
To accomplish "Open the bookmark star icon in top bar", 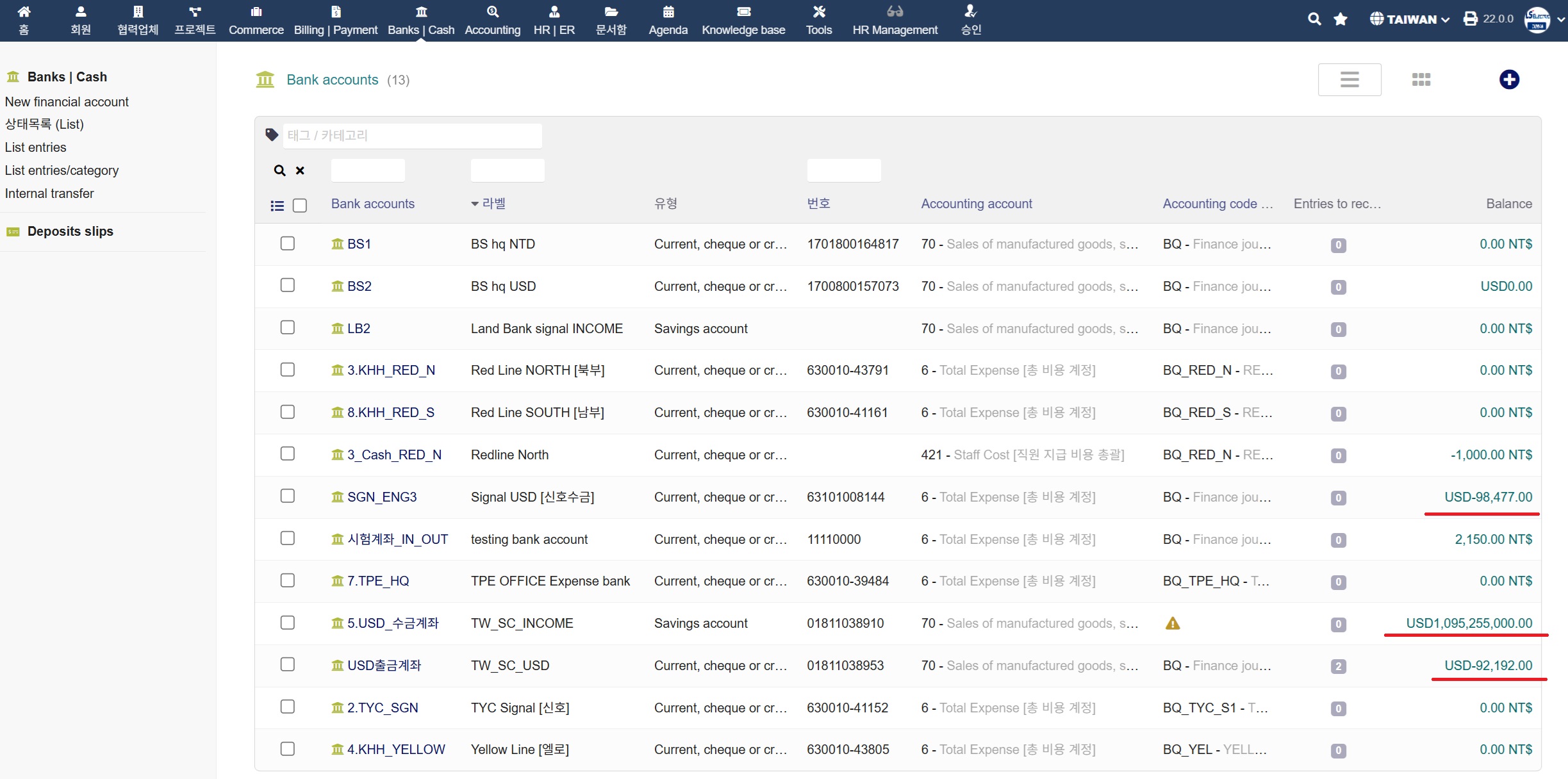I will pos(1340,19).
